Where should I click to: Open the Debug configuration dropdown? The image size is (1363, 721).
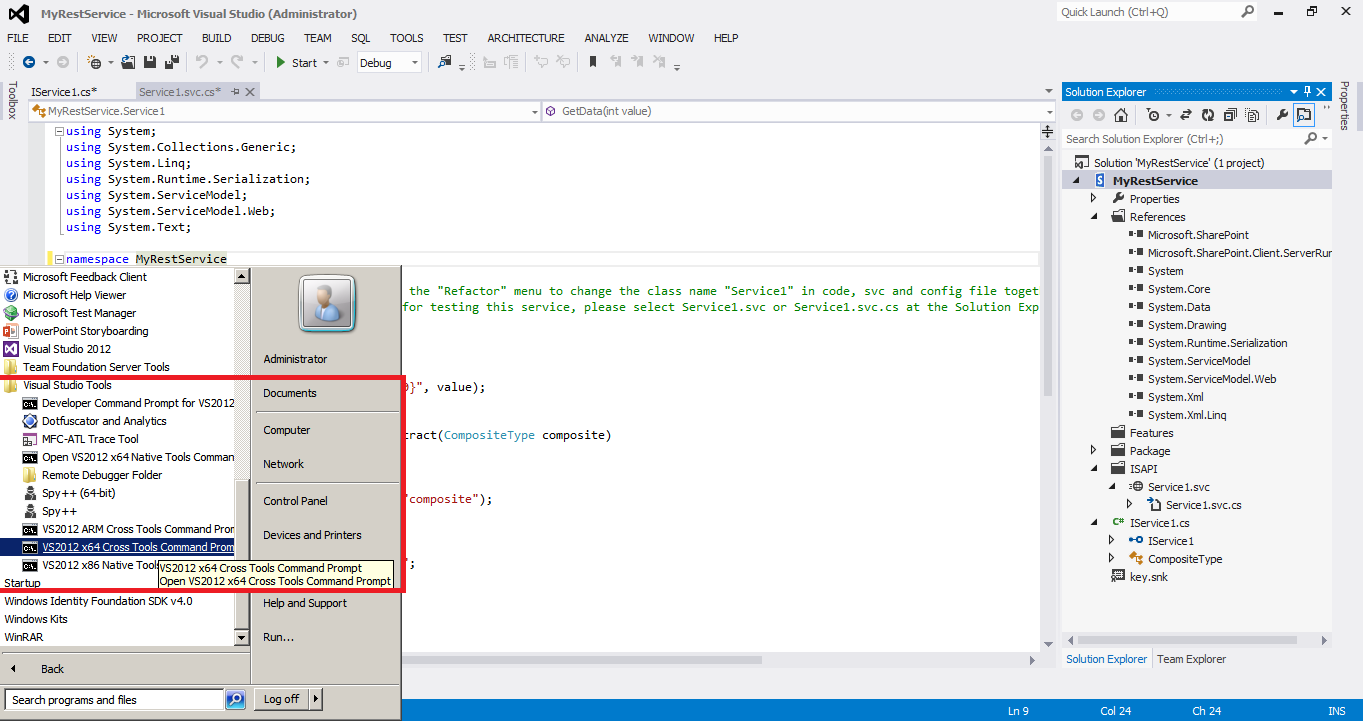click(x=412, y=62)
